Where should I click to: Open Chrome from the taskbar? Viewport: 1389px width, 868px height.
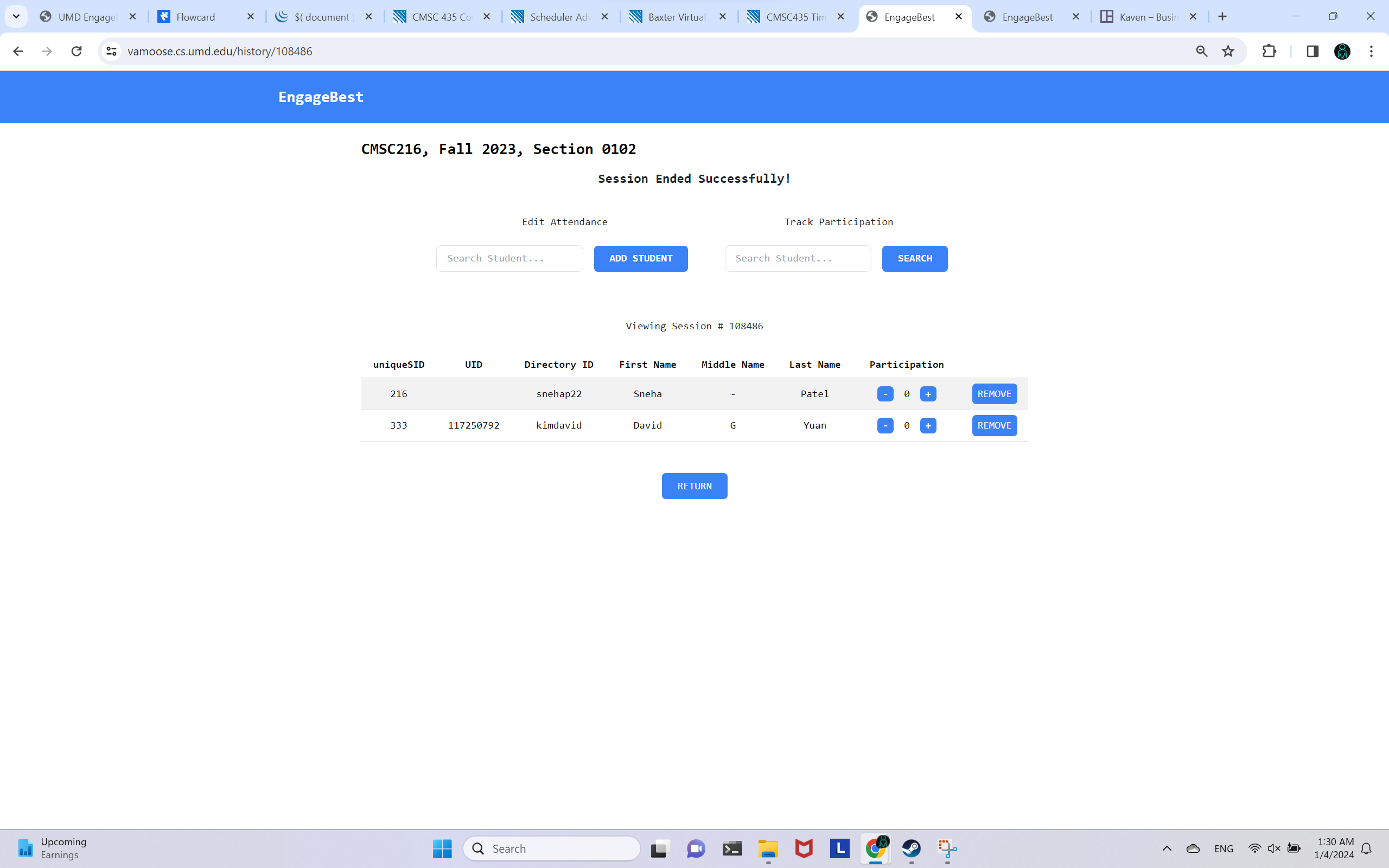[x=876, y=848]
